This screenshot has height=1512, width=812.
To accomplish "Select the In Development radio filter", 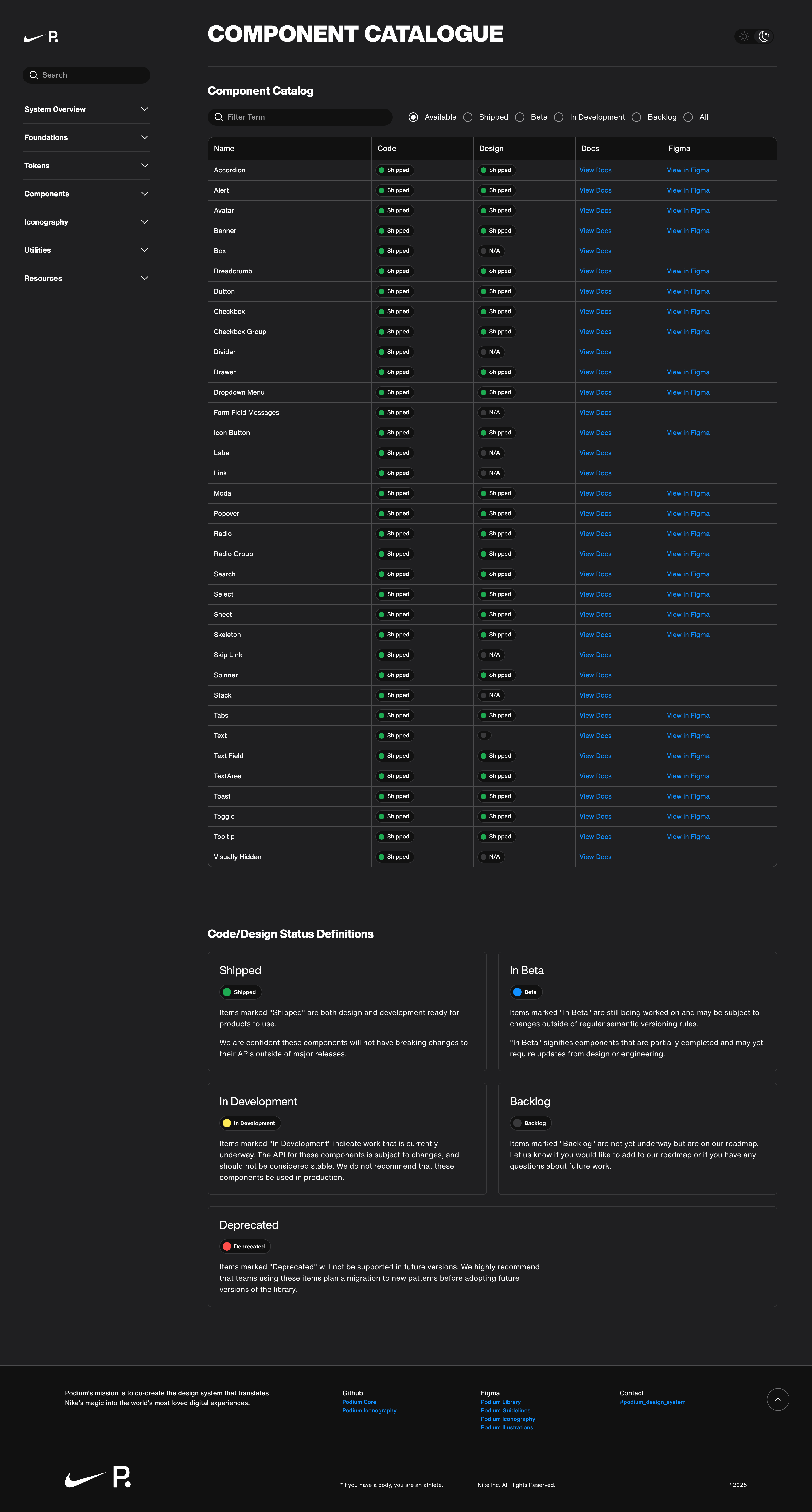I will [559, 117].
